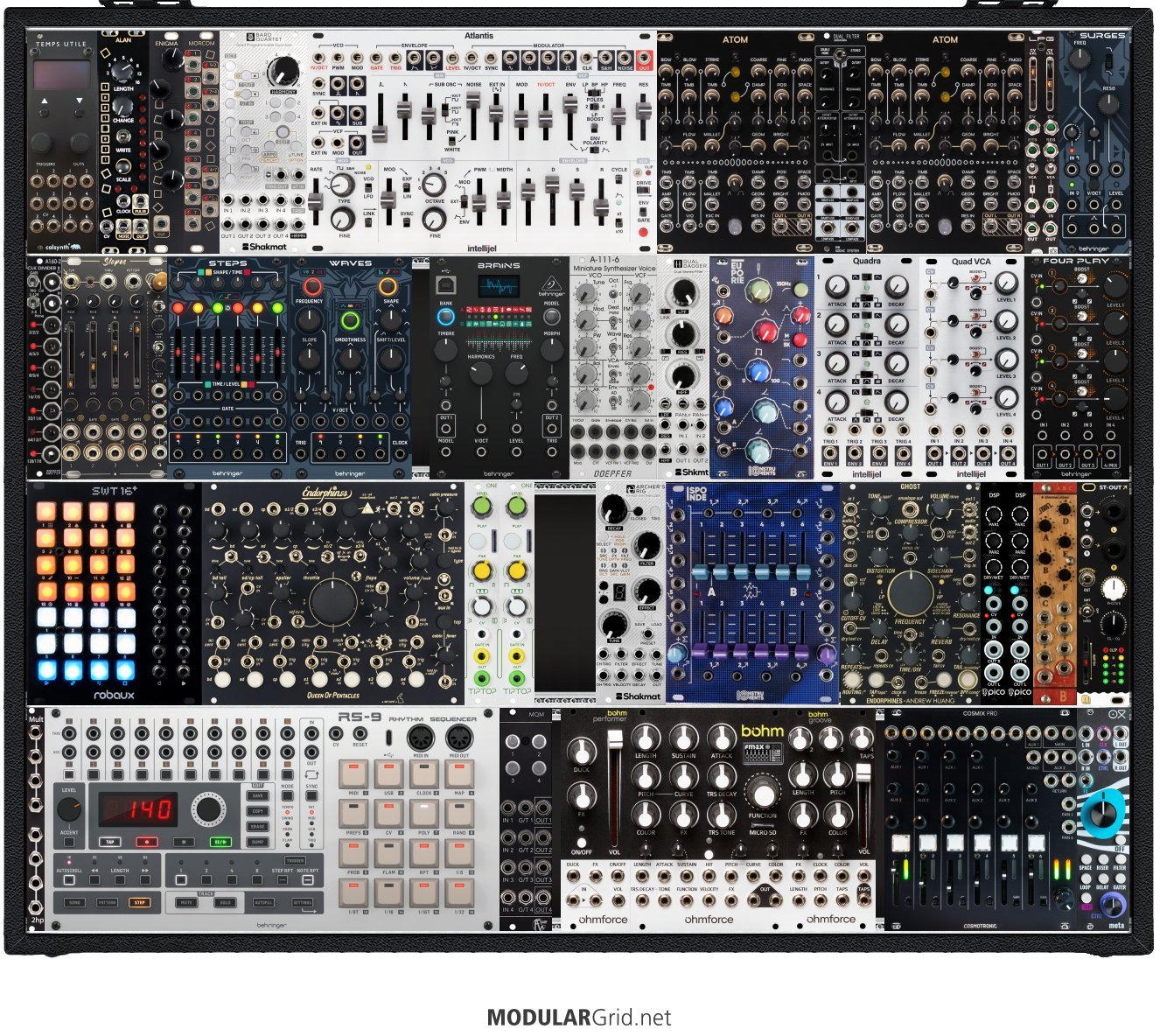The width and height of the screenshot is (1160, 1036).
Task: Open SETTINGS on the RS-9
Action: (303, 902)
